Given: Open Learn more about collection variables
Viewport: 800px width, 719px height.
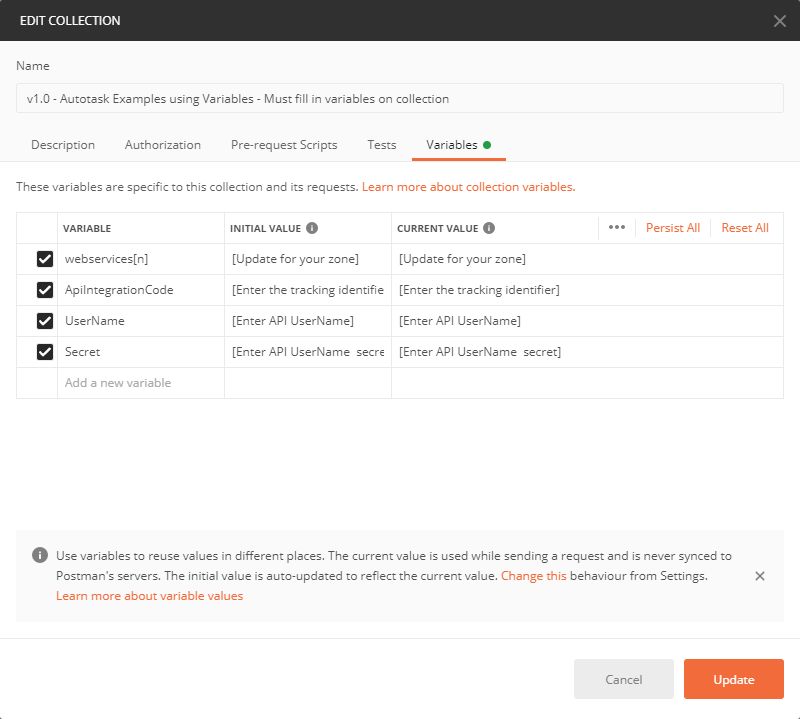Looking at the screenshot, I should [x=468, y=186].
